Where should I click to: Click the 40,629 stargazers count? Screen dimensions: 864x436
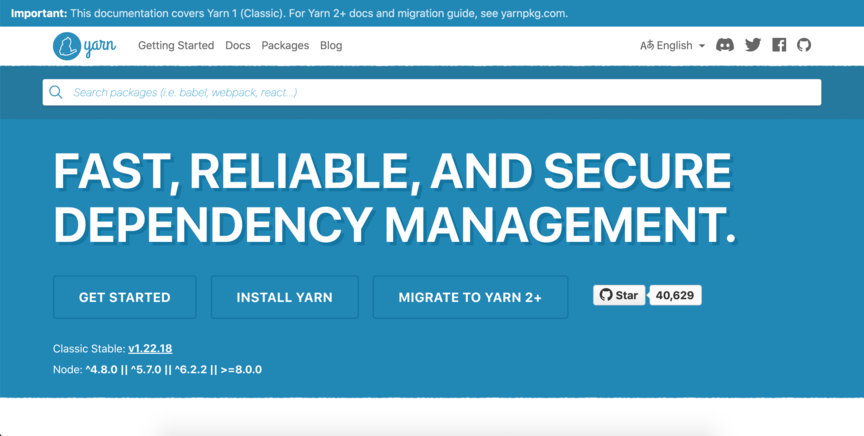pos(675,295)
